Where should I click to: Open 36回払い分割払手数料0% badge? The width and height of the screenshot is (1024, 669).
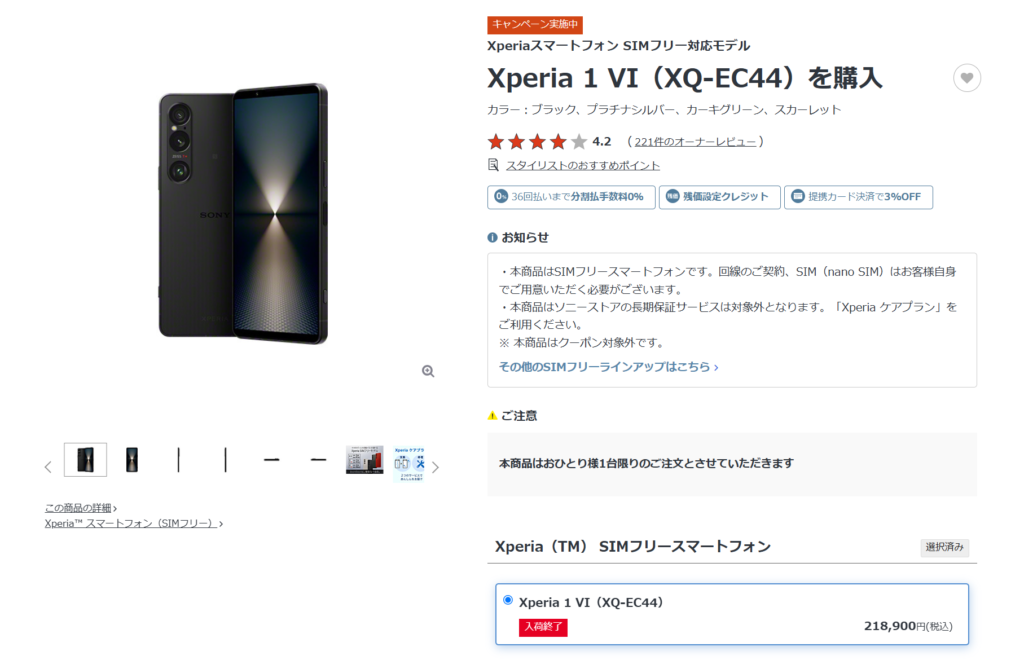pyautogui.click(x=571, y=197)
